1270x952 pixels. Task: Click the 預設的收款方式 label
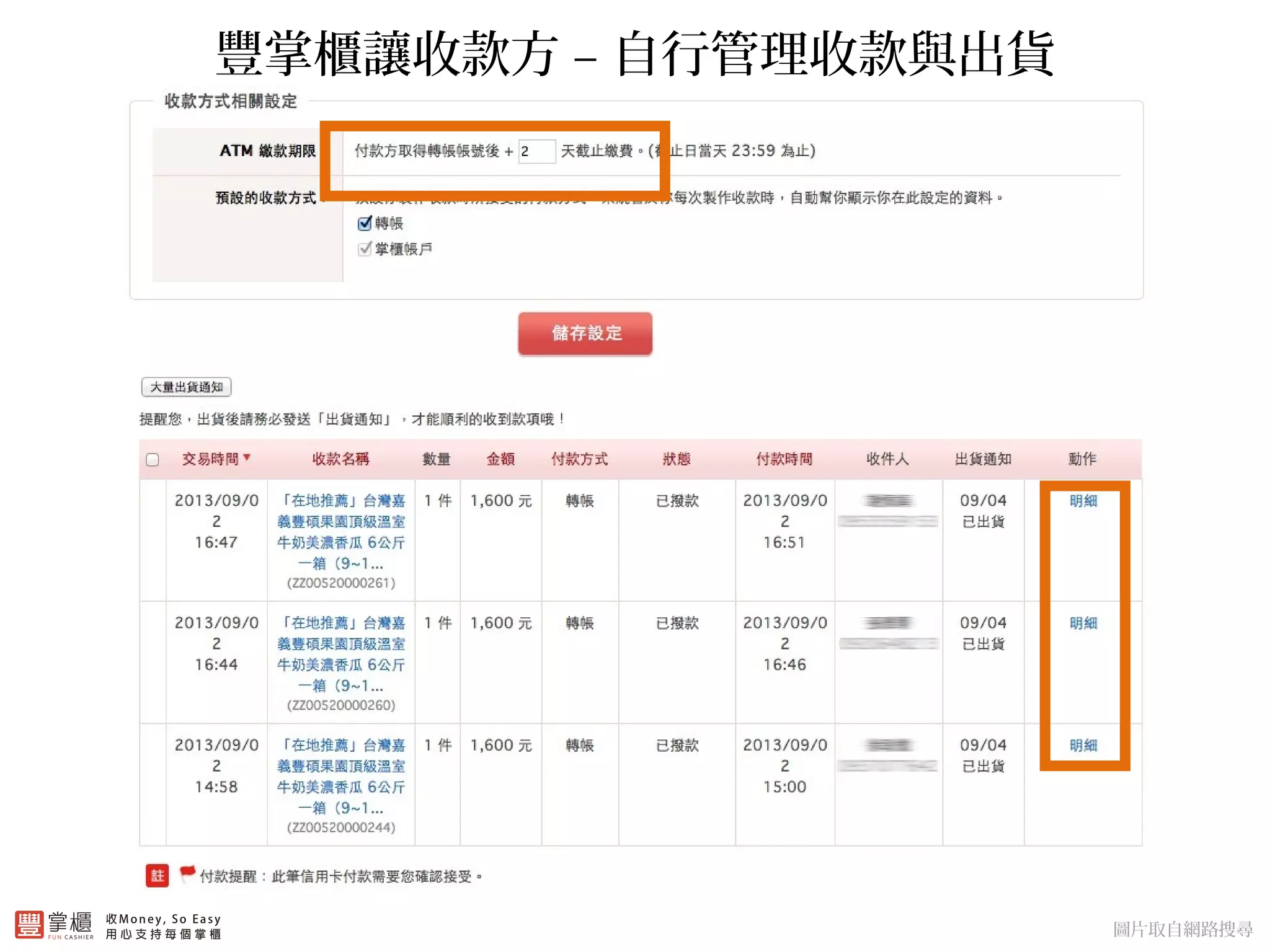[265, 198]
